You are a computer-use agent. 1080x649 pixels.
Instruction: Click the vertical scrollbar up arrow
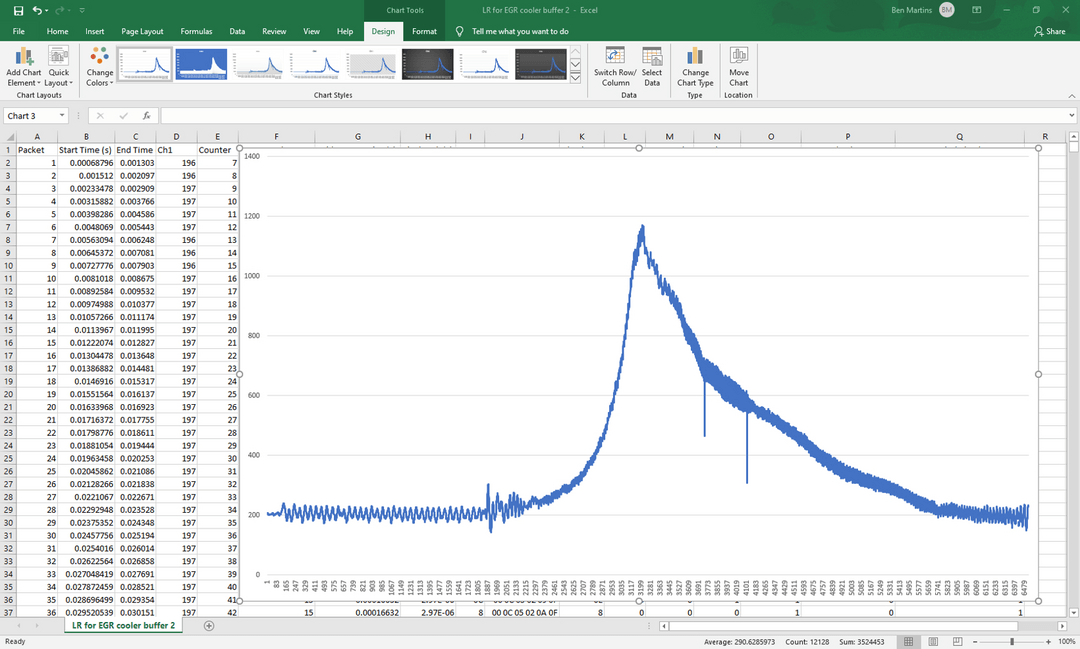1074,136
